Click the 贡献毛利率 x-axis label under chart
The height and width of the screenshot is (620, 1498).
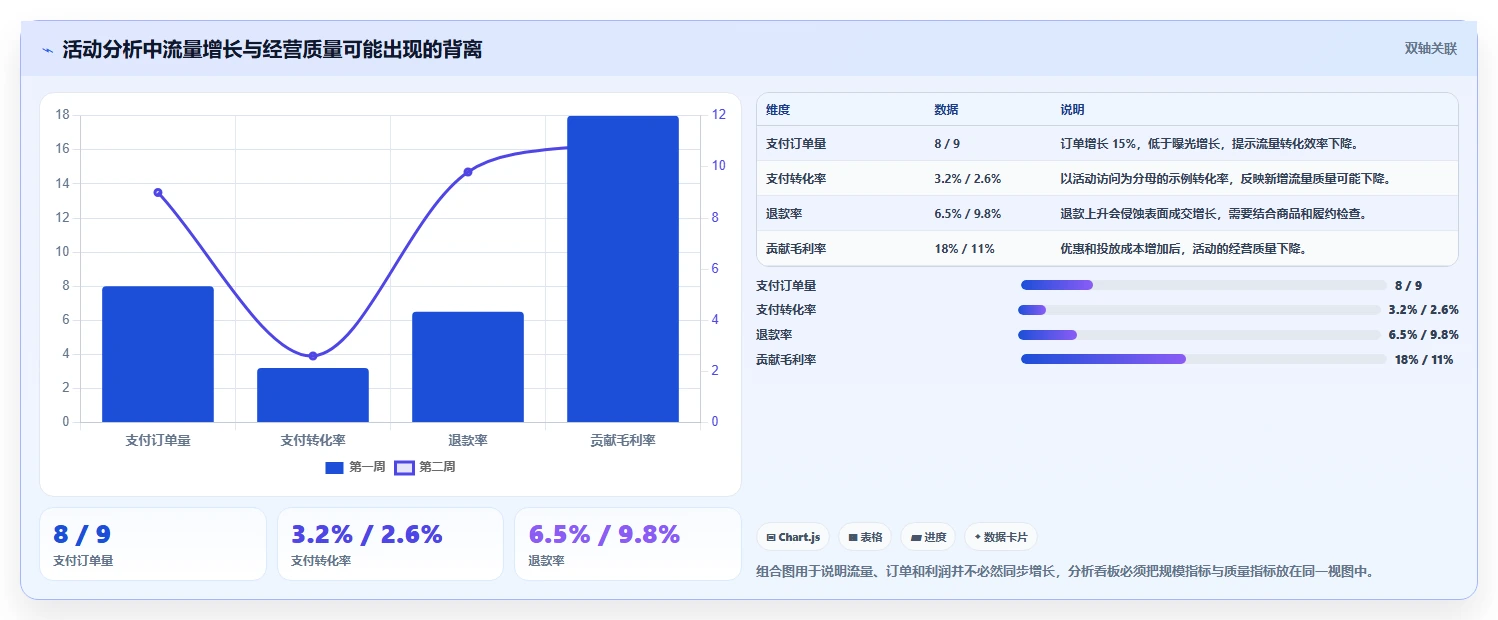(623, 440)
